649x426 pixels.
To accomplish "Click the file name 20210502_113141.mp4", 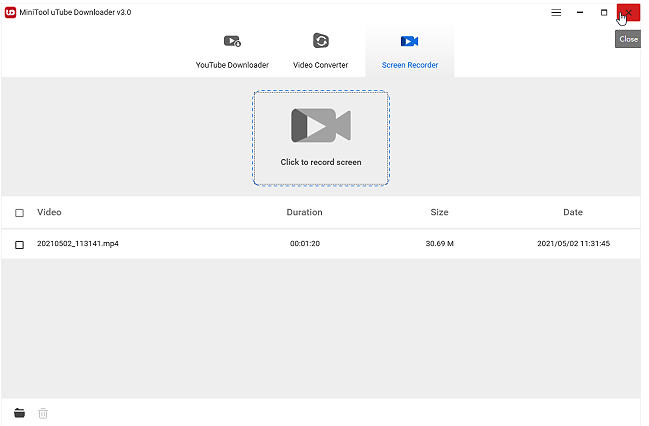I will [x=78, y=243].
